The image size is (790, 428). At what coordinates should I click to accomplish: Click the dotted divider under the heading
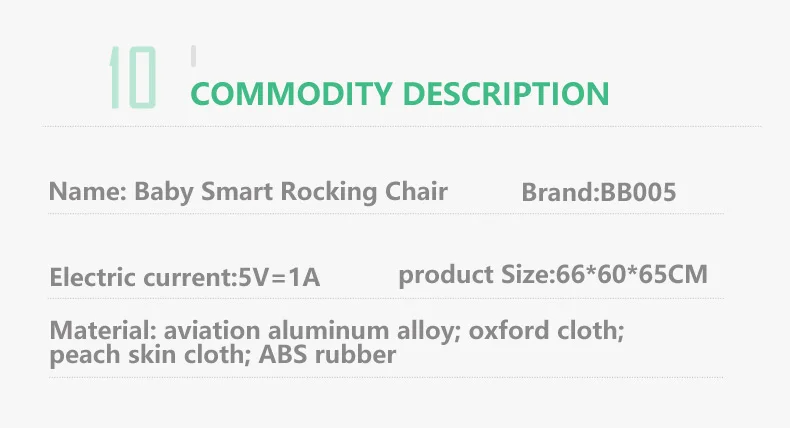click(400, 127)
